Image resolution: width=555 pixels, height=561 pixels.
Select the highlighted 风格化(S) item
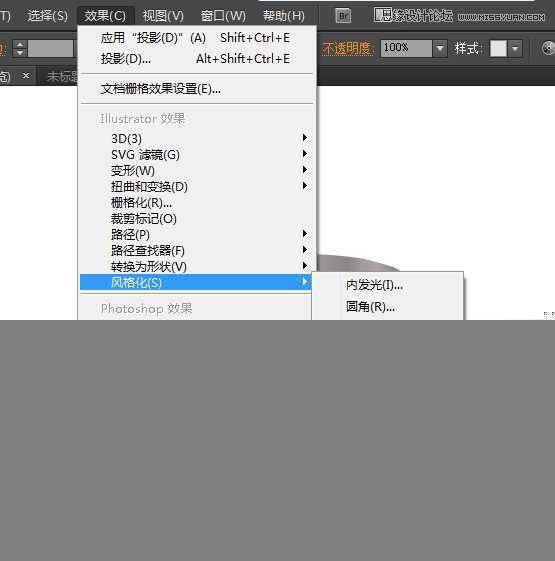196,282
